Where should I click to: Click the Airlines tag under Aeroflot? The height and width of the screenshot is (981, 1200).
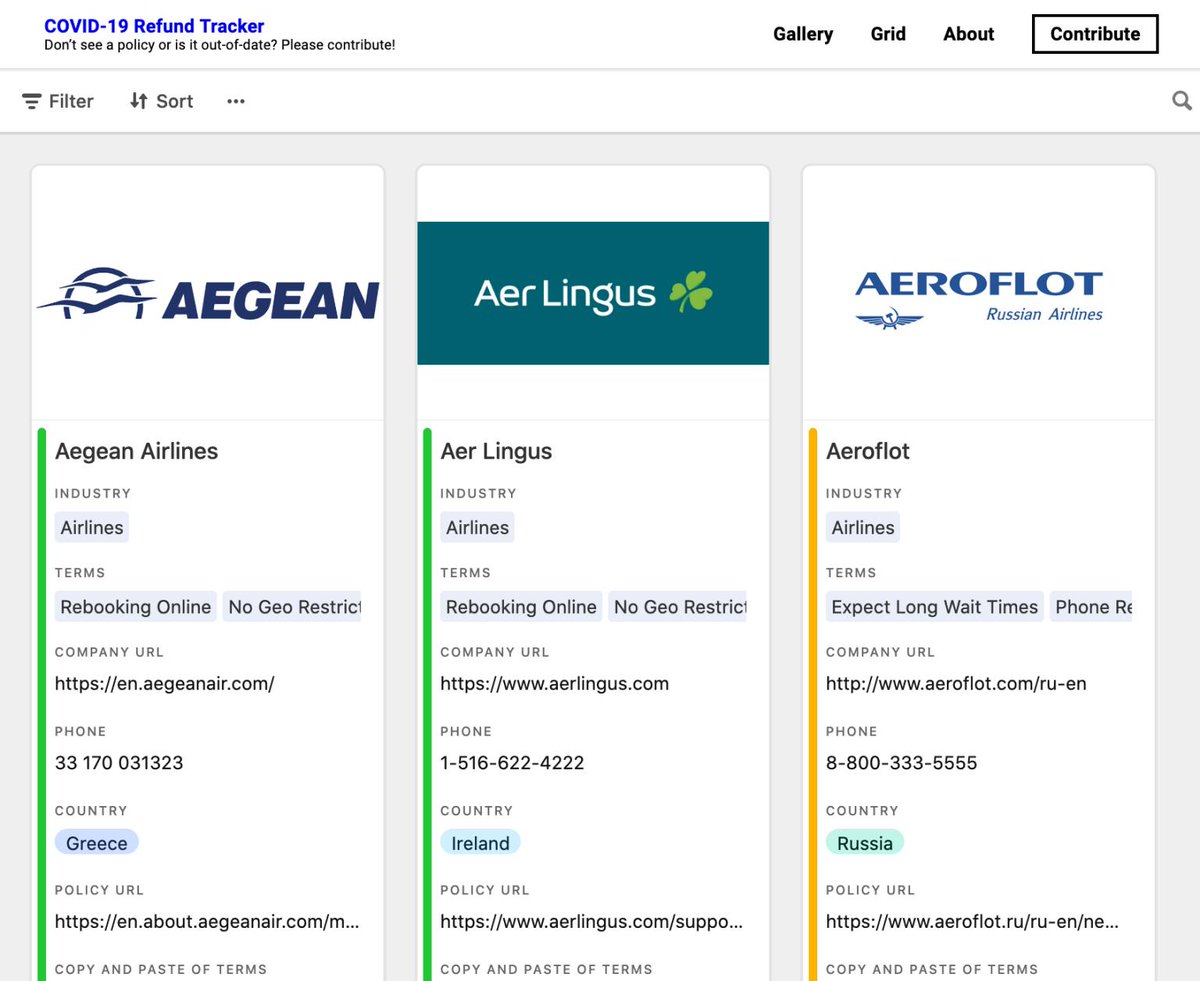coord(863,527)
